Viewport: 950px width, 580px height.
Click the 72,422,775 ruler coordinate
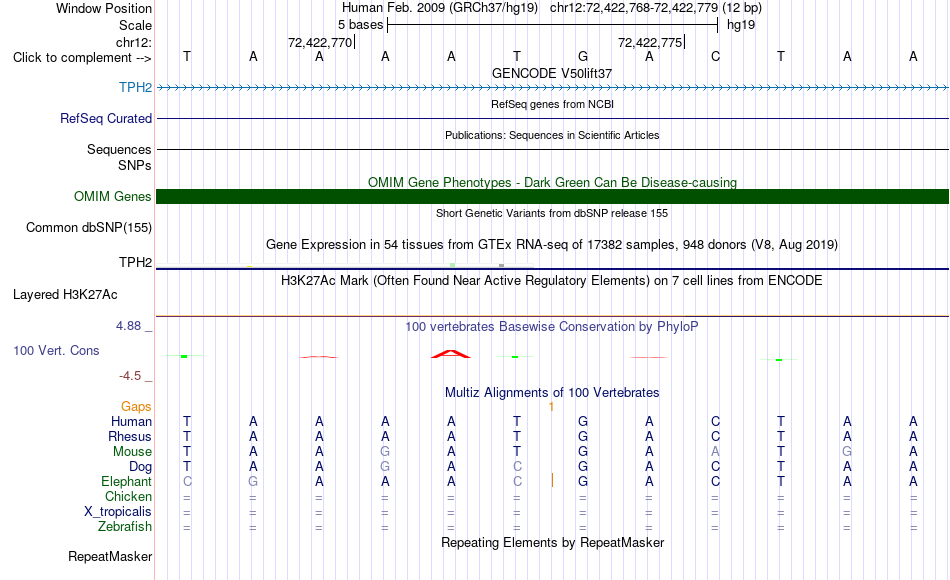pyautogui.click(x=650, y=42)
